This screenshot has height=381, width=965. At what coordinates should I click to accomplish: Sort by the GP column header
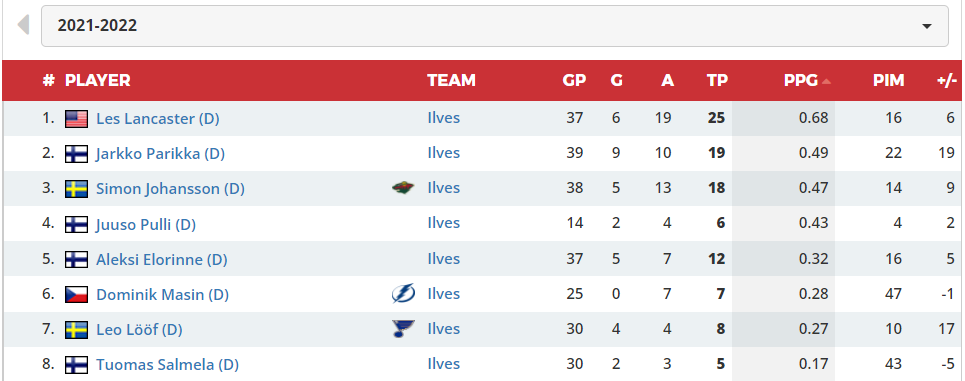coord(574,80)
